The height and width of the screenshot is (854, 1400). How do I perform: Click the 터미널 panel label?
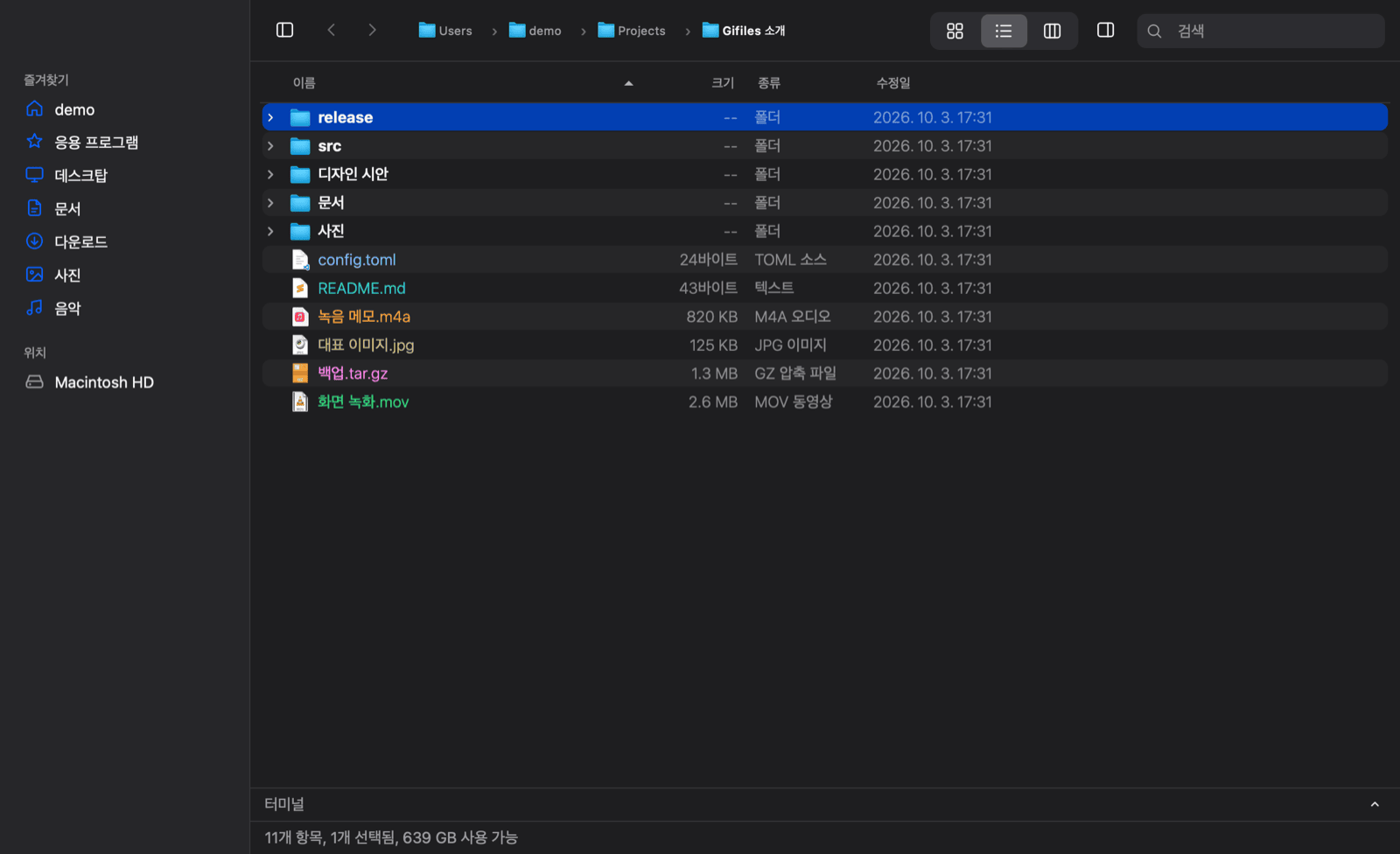tap(284, 804)
